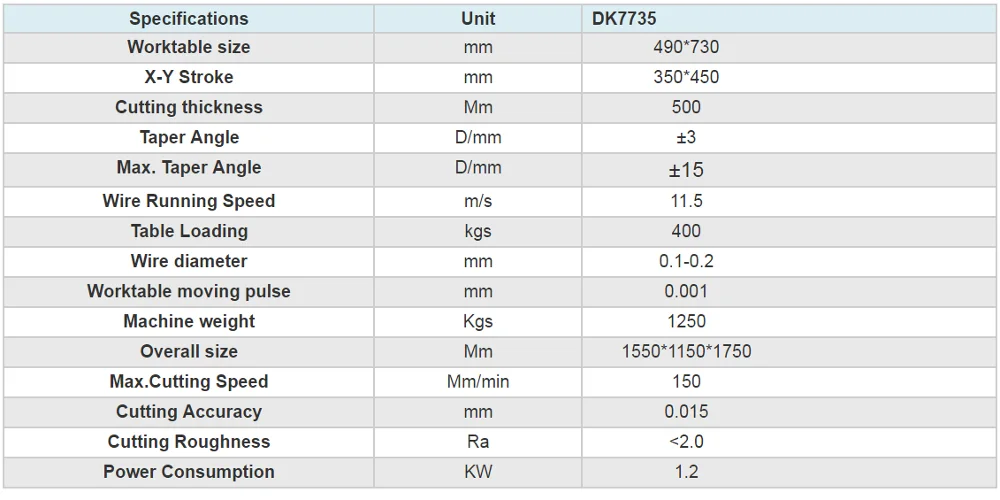This screenshot has height=500, width=1000.
Task: Click the Specifications column header
Action: pos(189,18)
